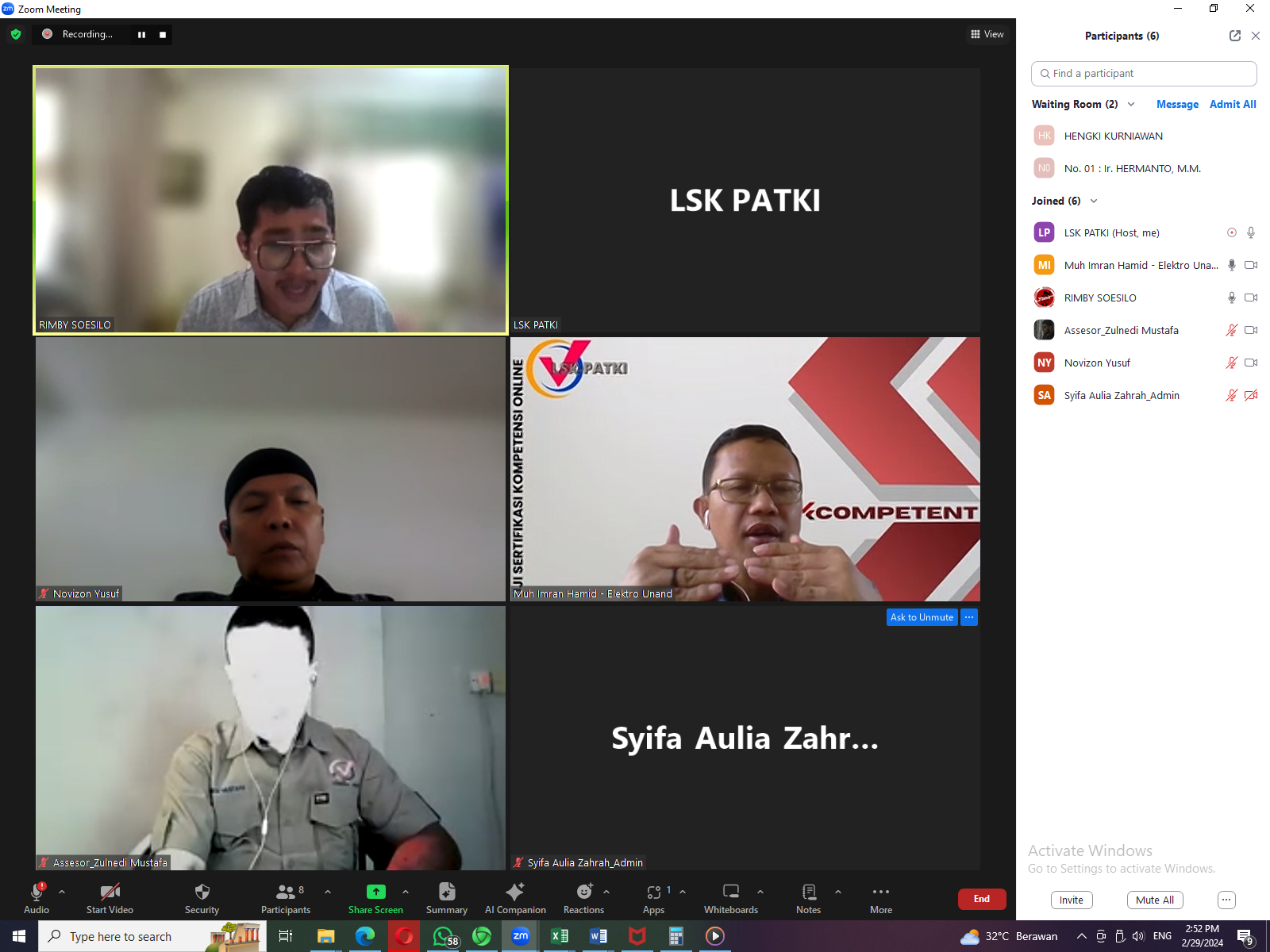Open the AI Companion sparkle icon
1270x952 pixels.
click(x=515, y=892)
